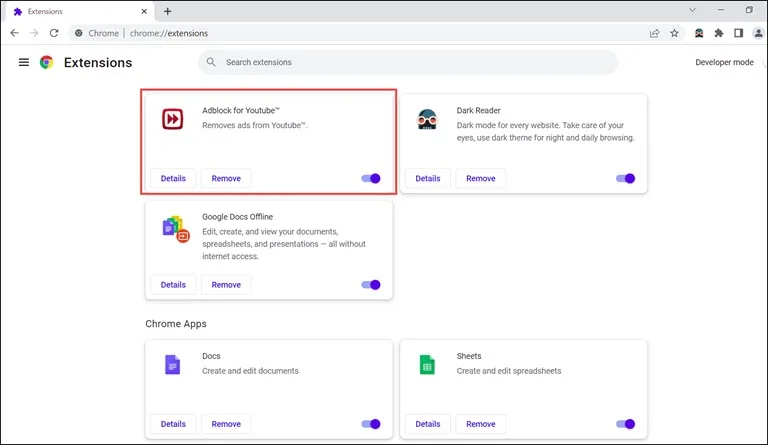Click the site info icon in address bar
This screenshot has width=768, height=445.
click(x=78, y=33)
